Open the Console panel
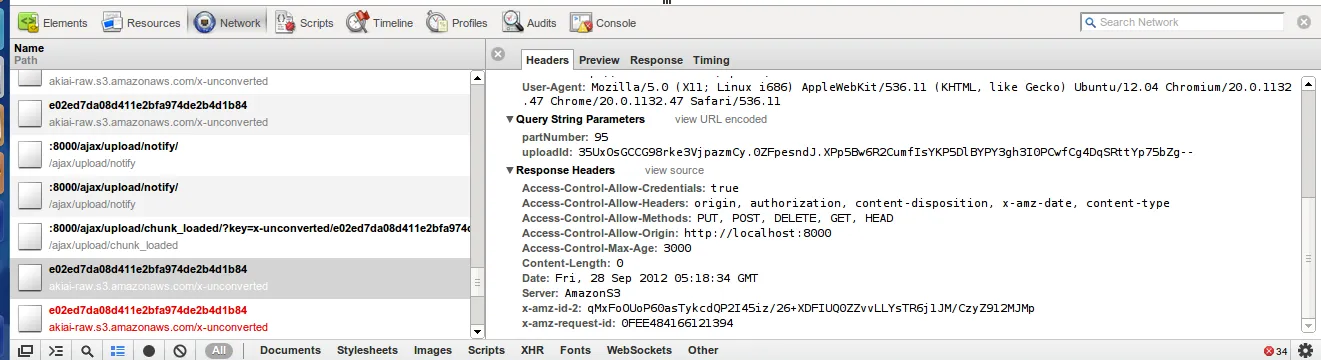This screenshot has height=360, width=1321. (604, 22)
